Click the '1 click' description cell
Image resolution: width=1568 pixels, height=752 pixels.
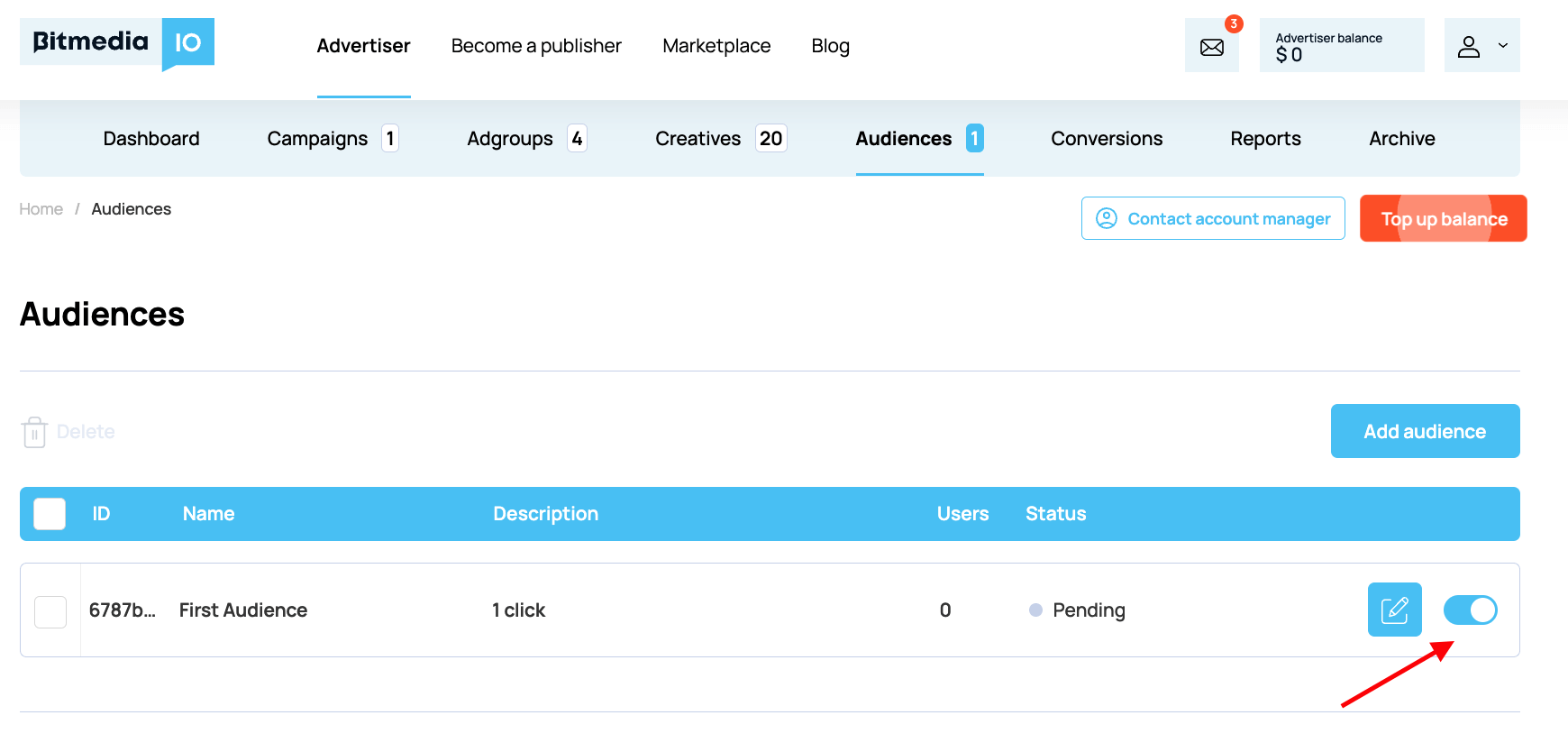[518, 610]
